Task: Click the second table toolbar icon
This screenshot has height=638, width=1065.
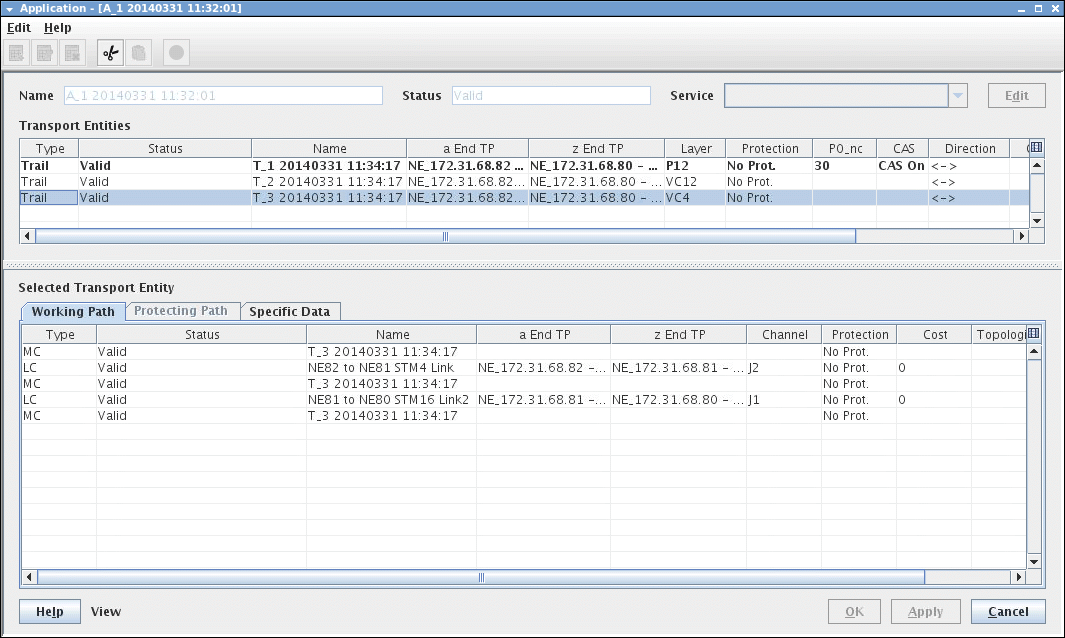Action: [x=44, y=53]
